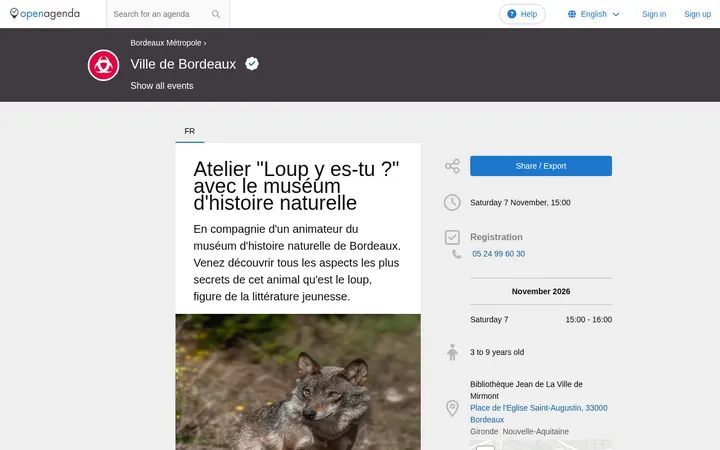Screen dimensions: 720x450
Task: Click the Sign in link
Action: [654, 14]
